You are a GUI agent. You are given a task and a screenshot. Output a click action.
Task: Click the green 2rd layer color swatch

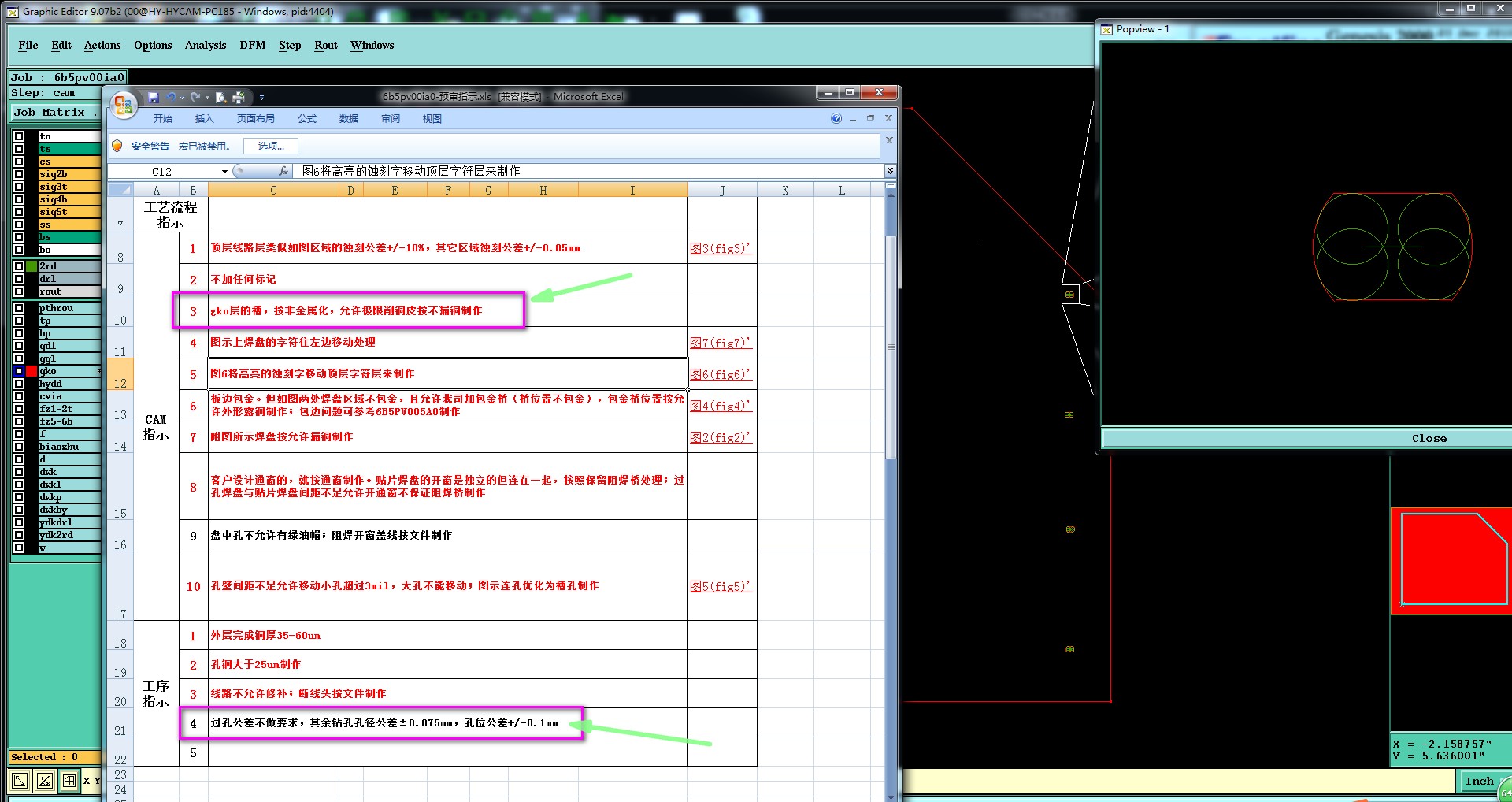click(31, 266)
